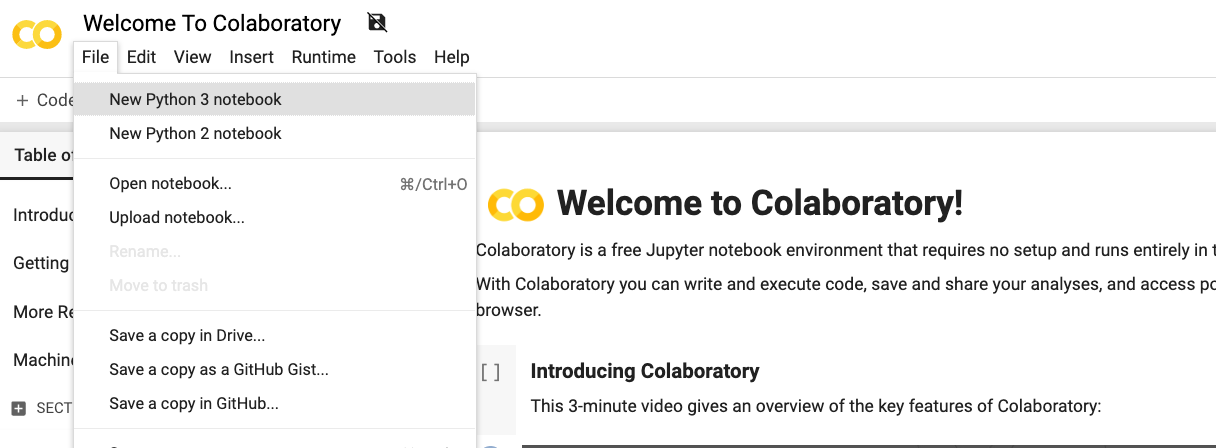The image size is (1216, 448).
Task: Open the Edit menu
Action: coord(141,57)
